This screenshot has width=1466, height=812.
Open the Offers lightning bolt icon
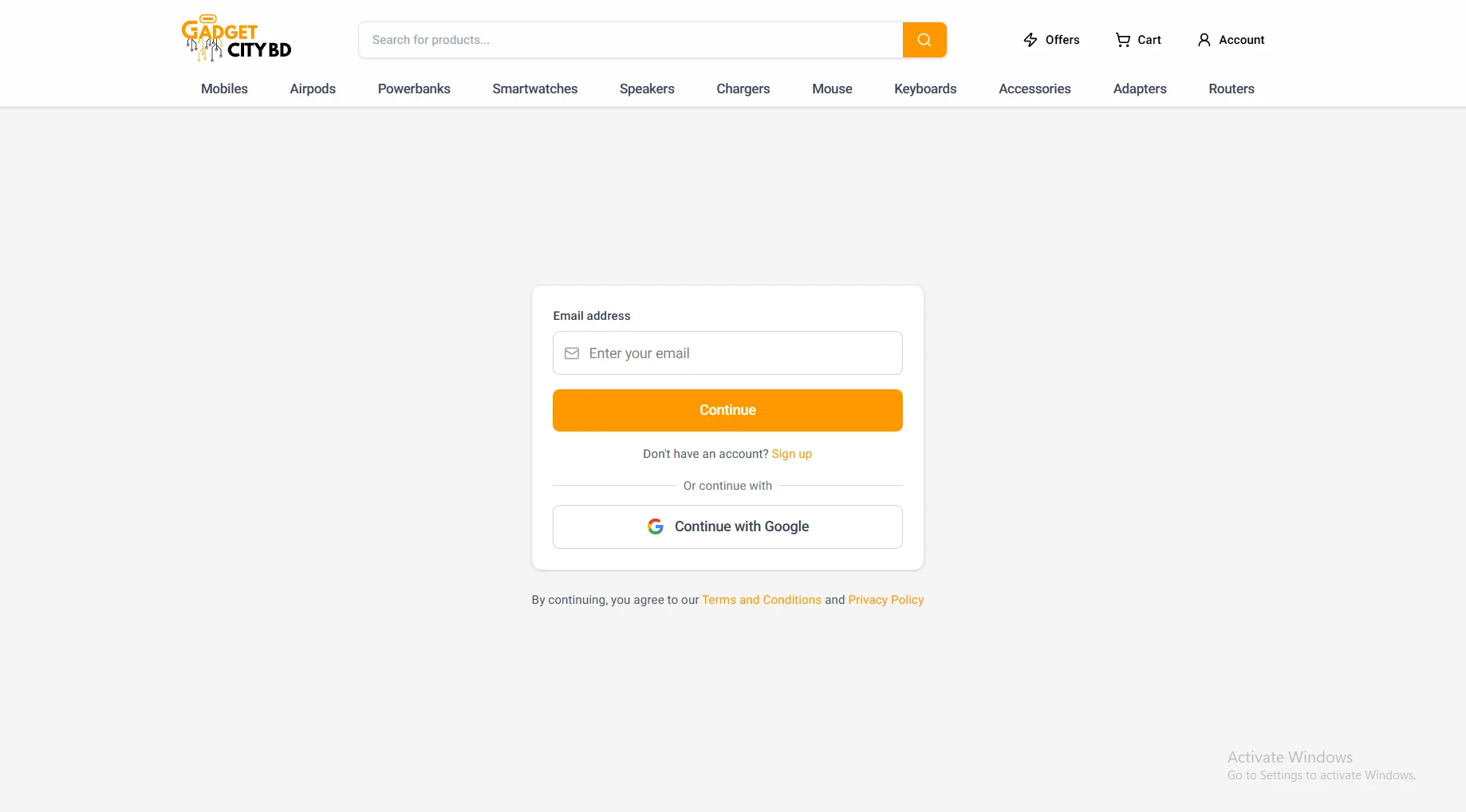[x=1029, y=39]
